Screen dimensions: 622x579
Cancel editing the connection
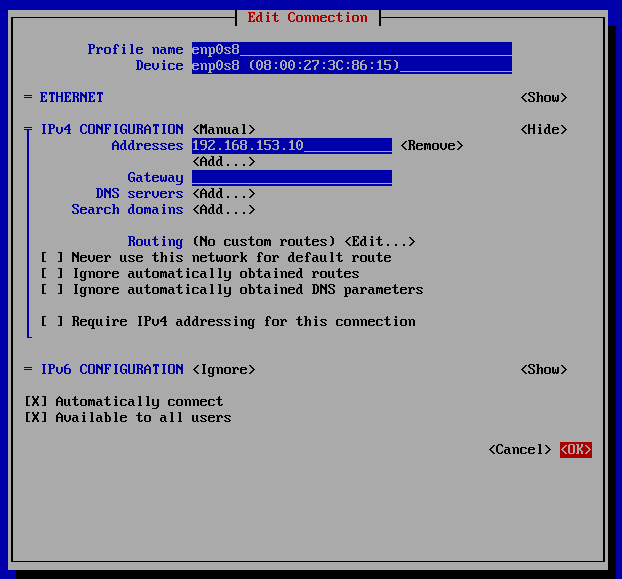click(x=520, y=450)
